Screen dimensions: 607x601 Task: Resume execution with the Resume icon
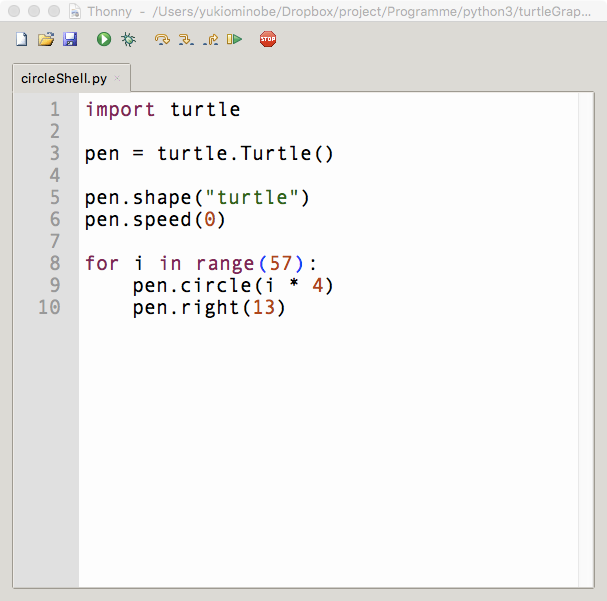click(x=234, y=40)
